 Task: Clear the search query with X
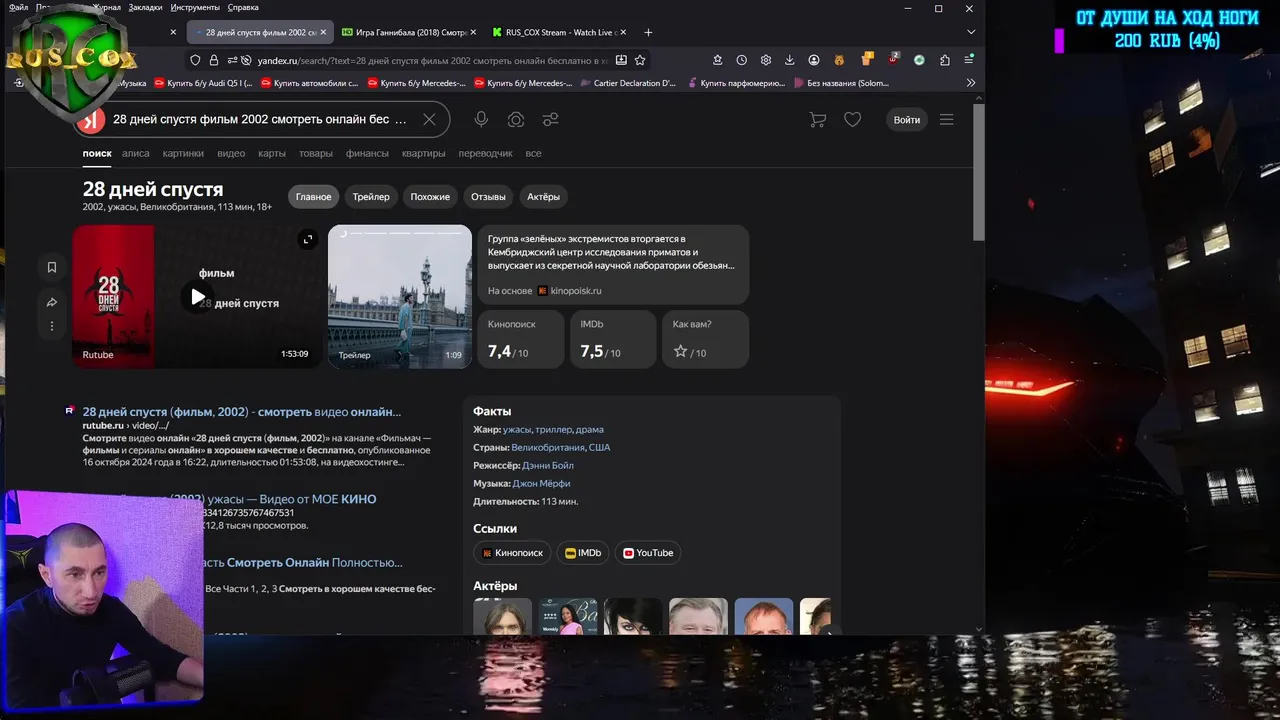429,119
